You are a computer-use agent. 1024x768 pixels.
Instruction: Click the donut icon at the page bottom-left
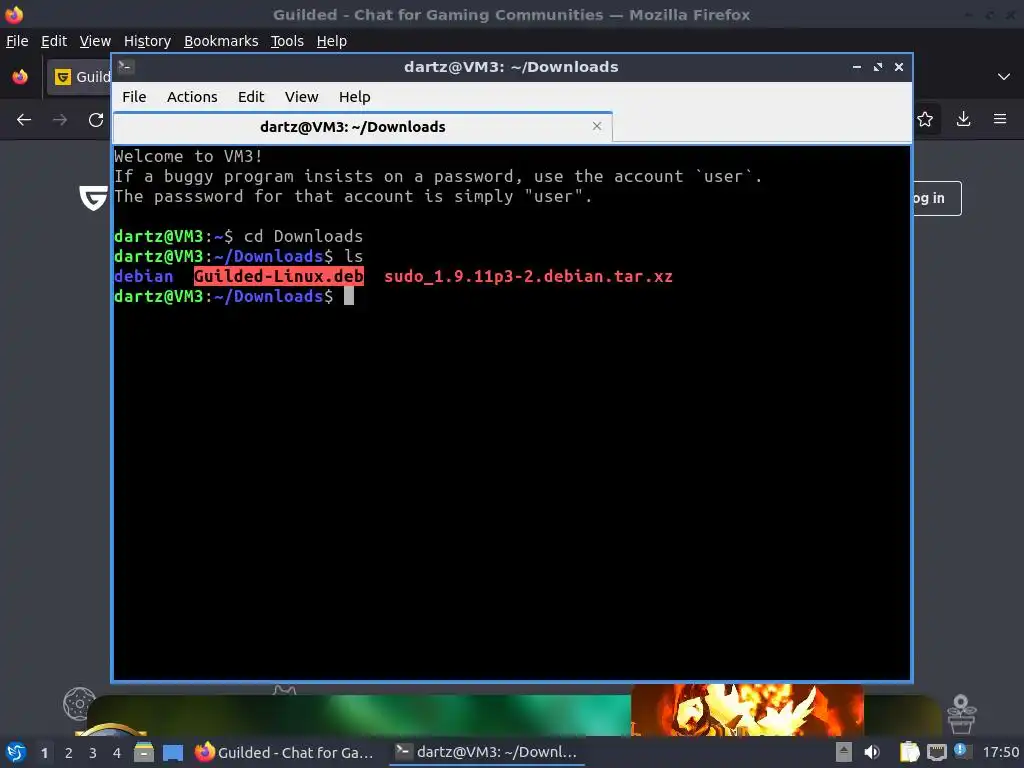(x=79, y=703)
